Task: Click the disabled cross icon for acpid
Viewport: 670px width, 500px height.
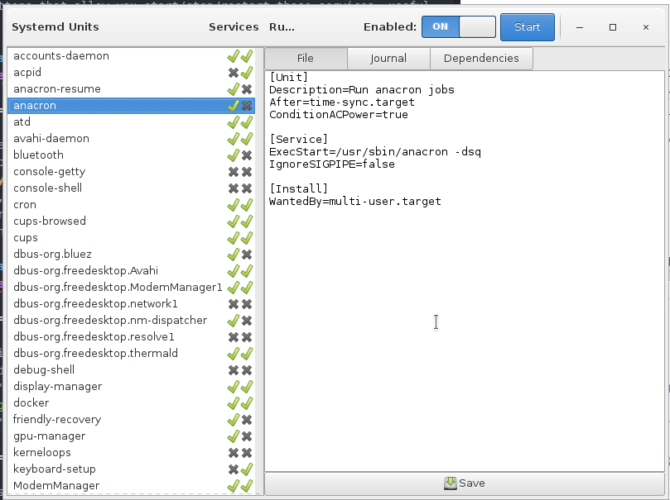Action: (x=233, y=73)
